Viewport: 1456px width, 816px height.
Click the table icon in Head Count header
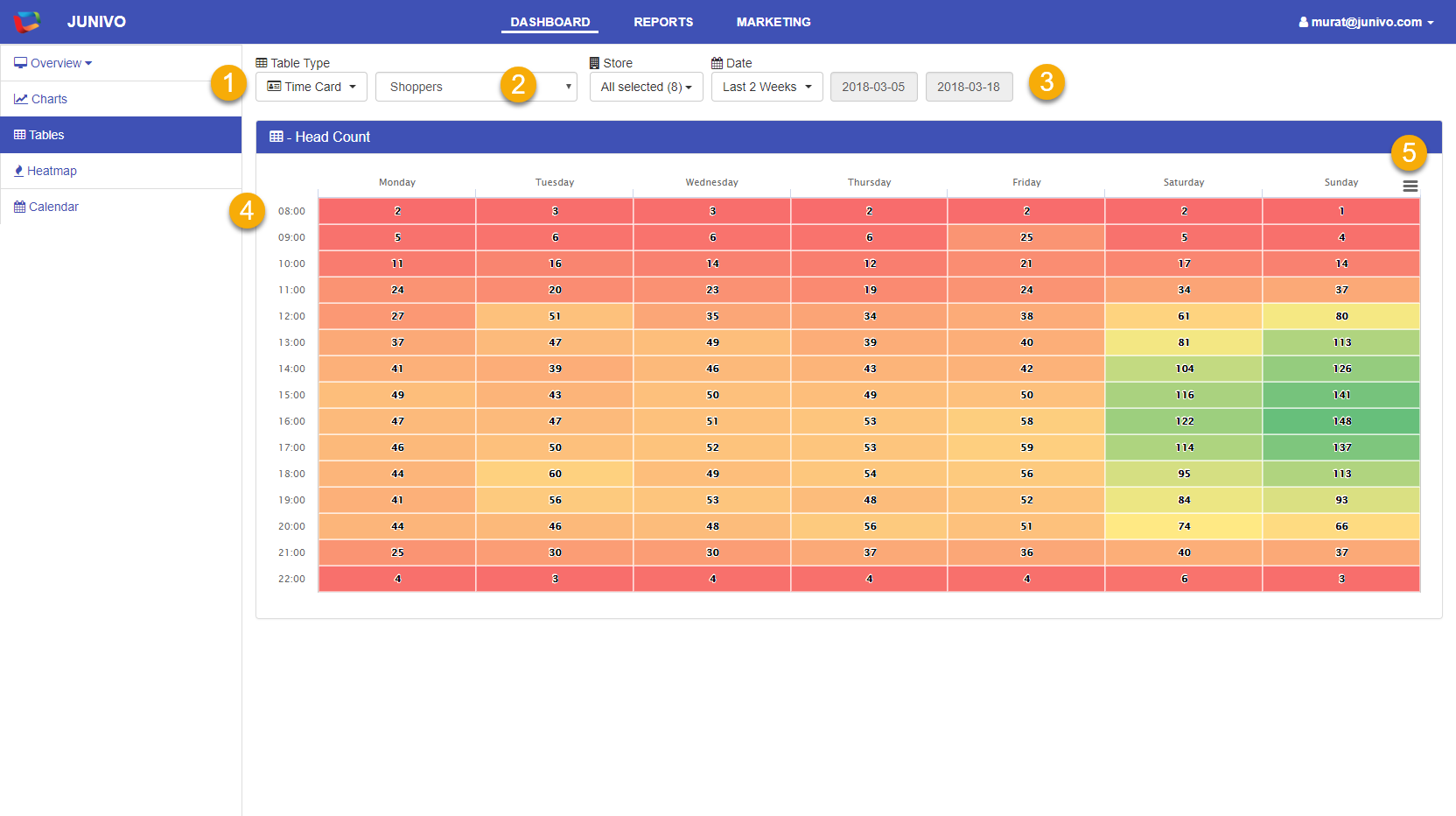276,137
